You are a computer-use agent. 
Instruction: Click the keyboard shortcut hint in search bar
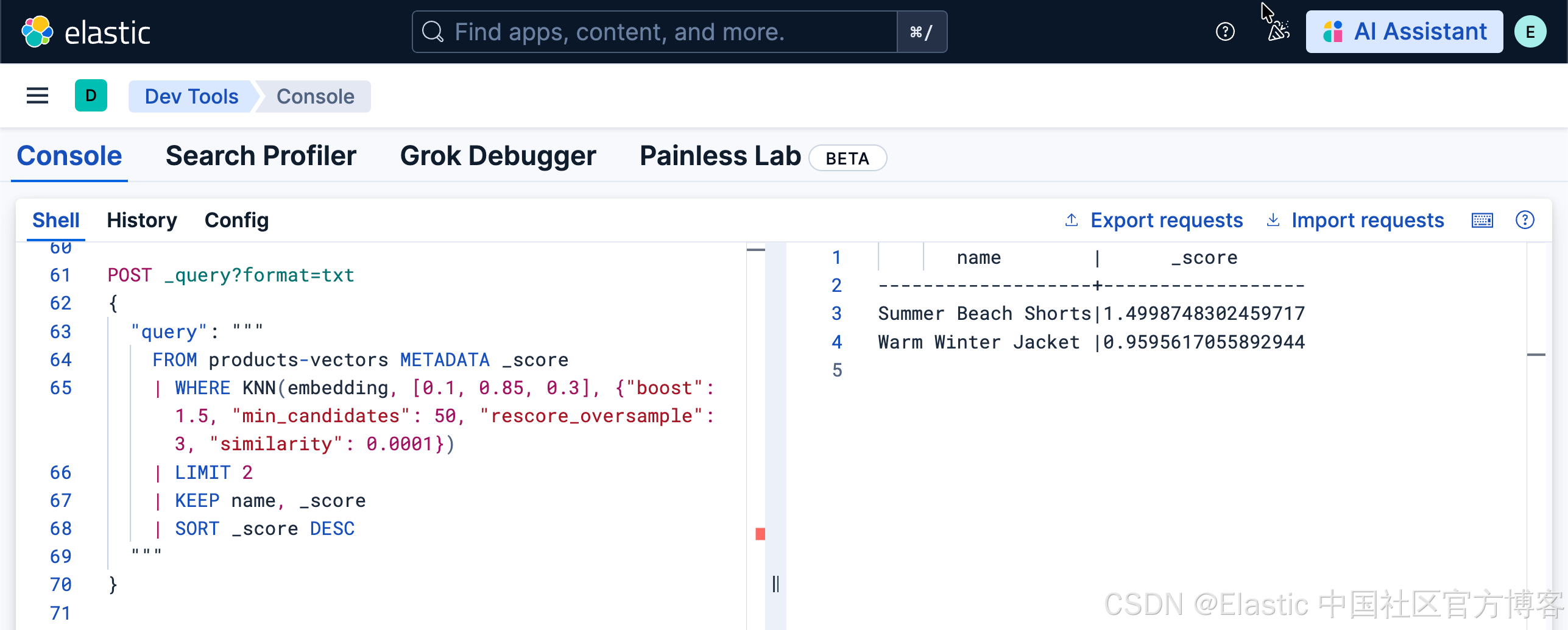(922, 32)
